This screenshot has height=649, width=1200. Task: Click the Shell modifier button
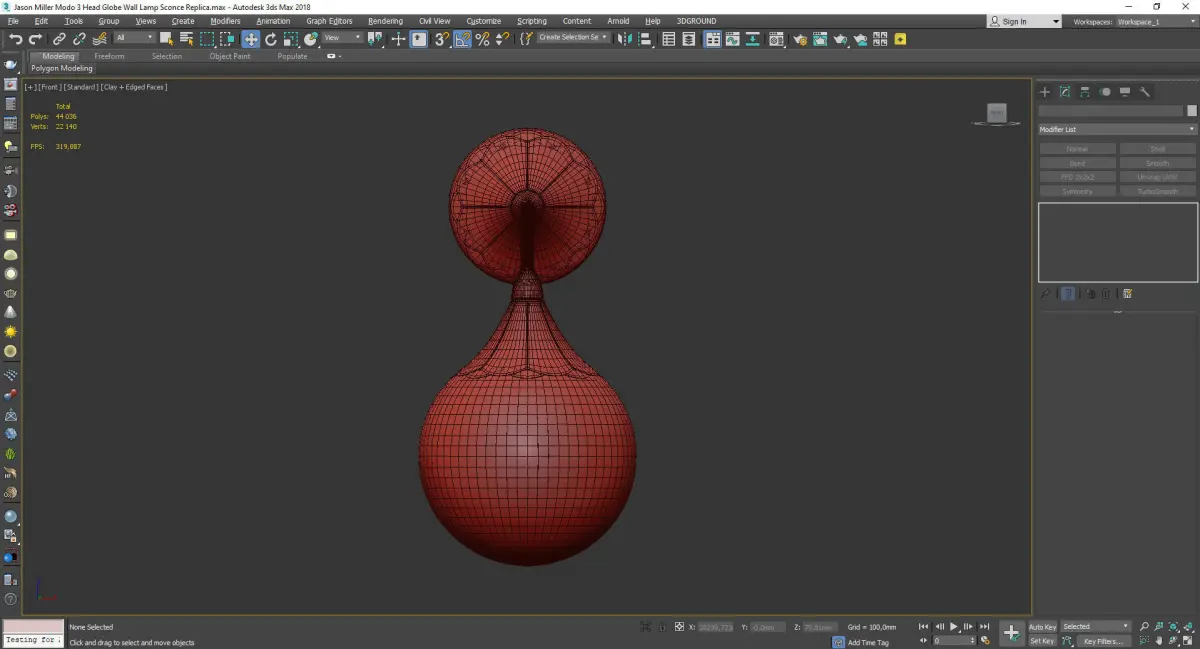point(1157,149)
